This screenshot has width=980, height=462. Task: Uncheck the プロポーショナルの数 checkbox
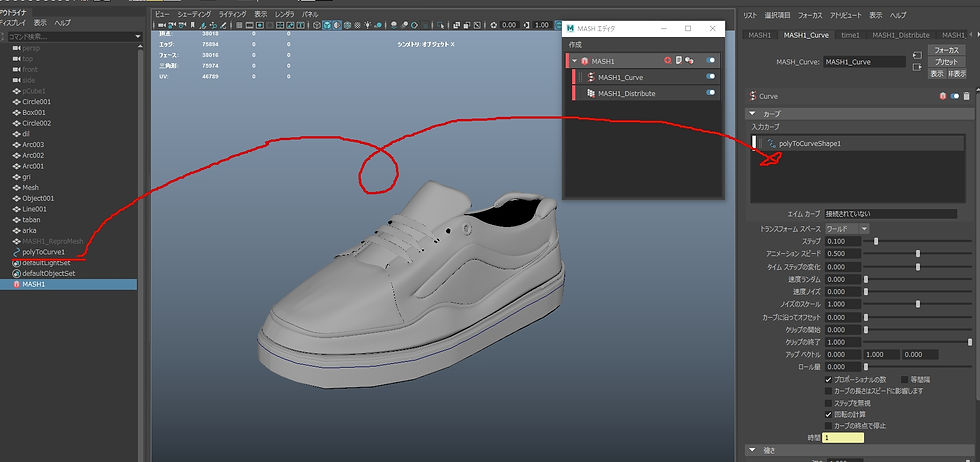point(829,379)
